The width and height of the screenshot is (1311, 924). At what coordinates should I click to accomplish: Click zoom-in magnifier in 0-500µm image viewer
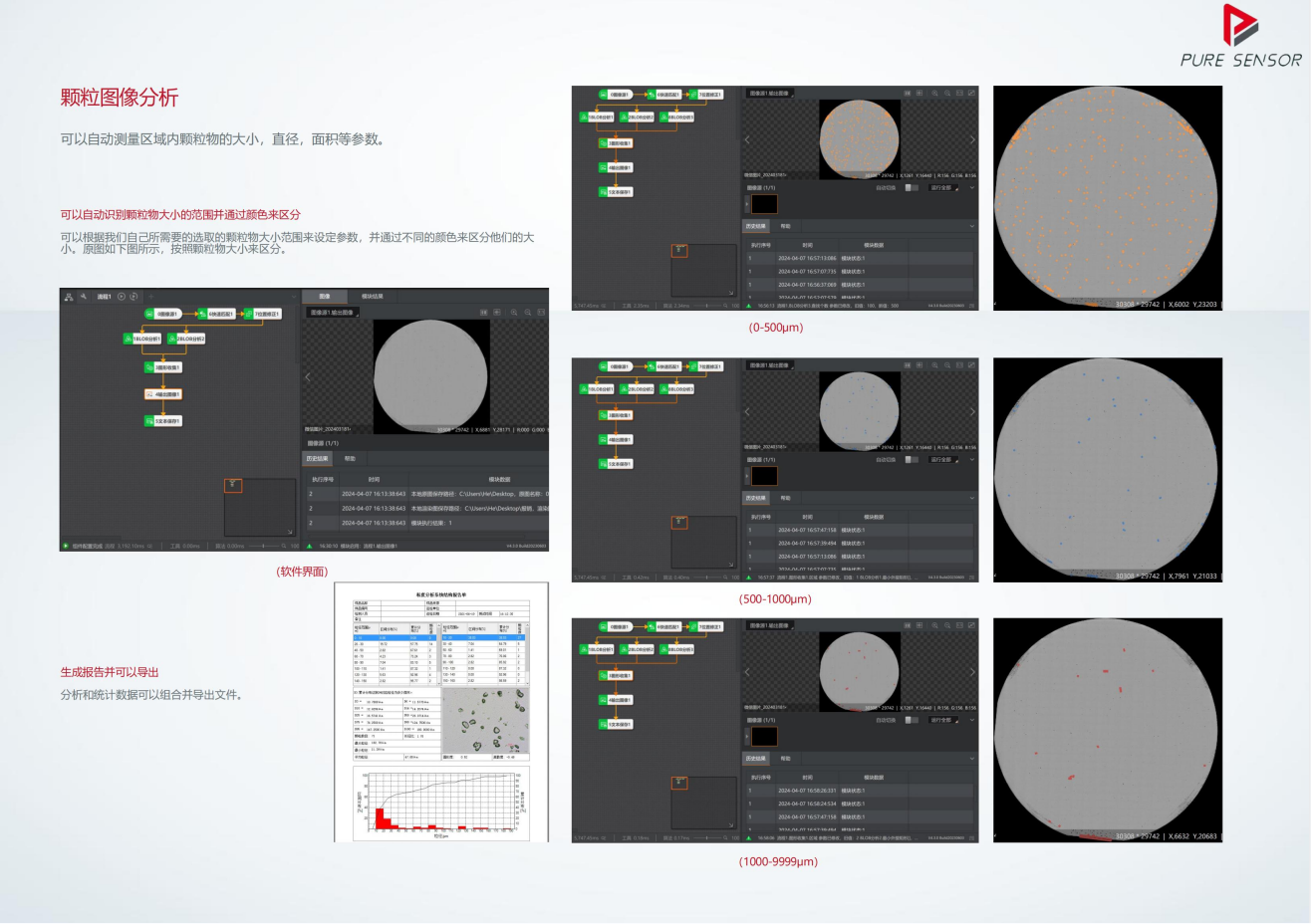pos(934,93)
